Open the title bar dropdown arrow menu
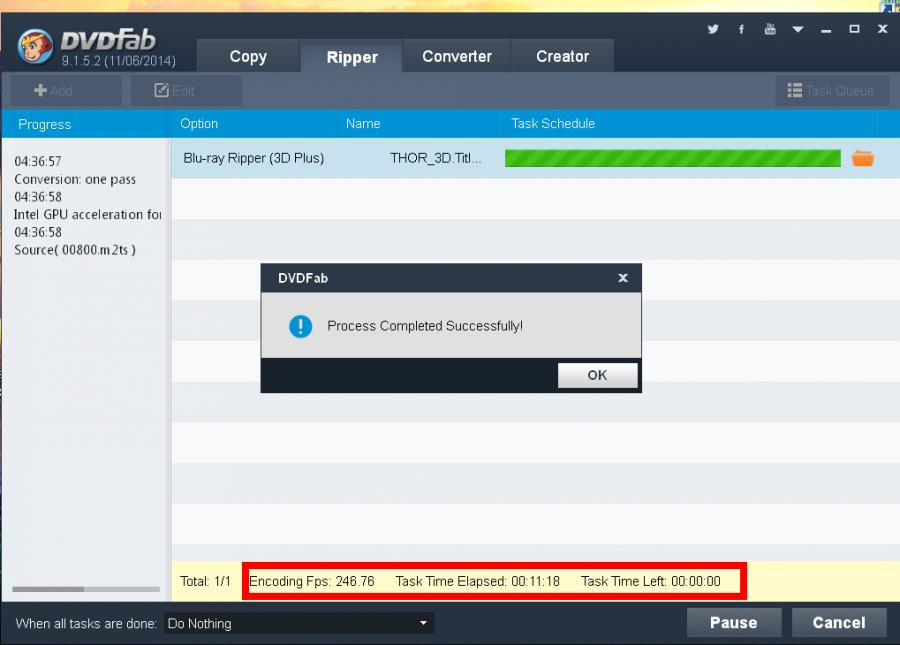The width and height of the screenshot is (900, 645). coord(798,29)
